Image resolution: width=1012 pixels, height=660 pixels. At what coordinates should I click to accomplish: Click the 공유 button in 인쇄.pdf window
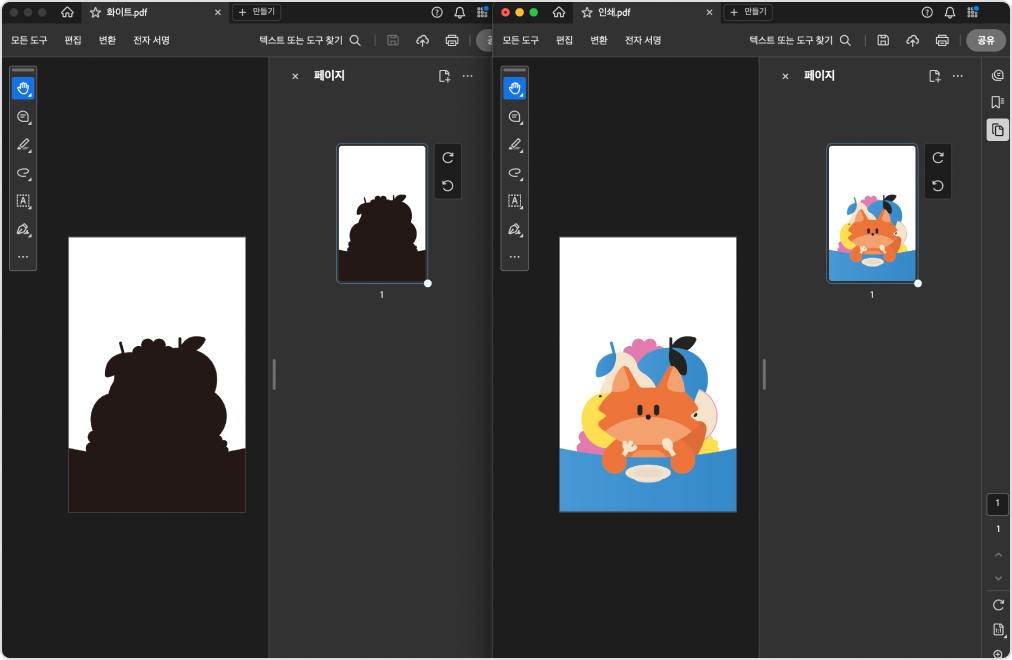tap(985, 40)
